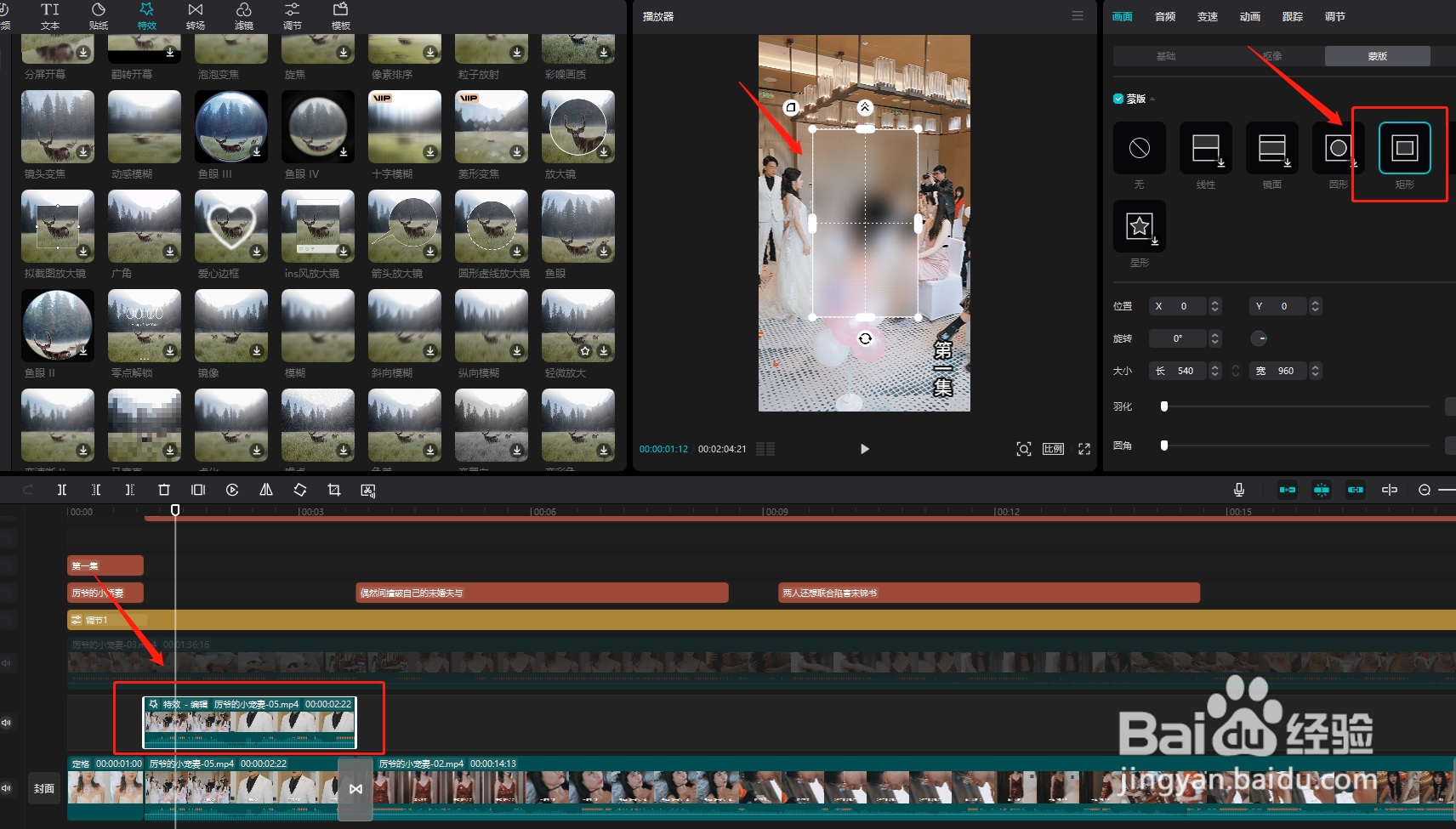The height and width of the screenshot is (829, 1456).
Task: Click the 宽 960 input field
Action: point(1278,371)
